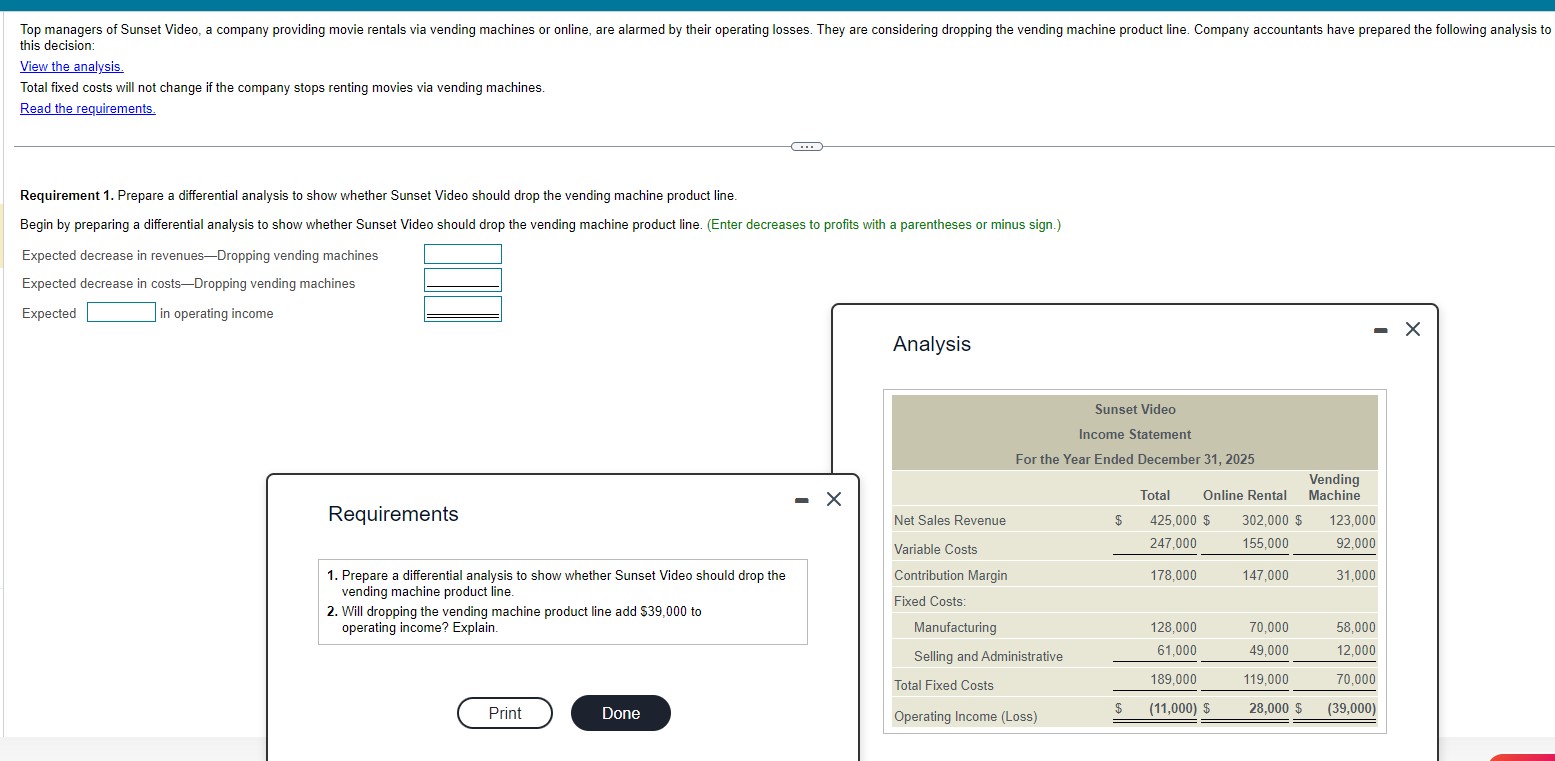The width and height of the screenshot is (1555, 761).
Task: Click the Vending Machine column header
Action: (x=1334, y=487)
